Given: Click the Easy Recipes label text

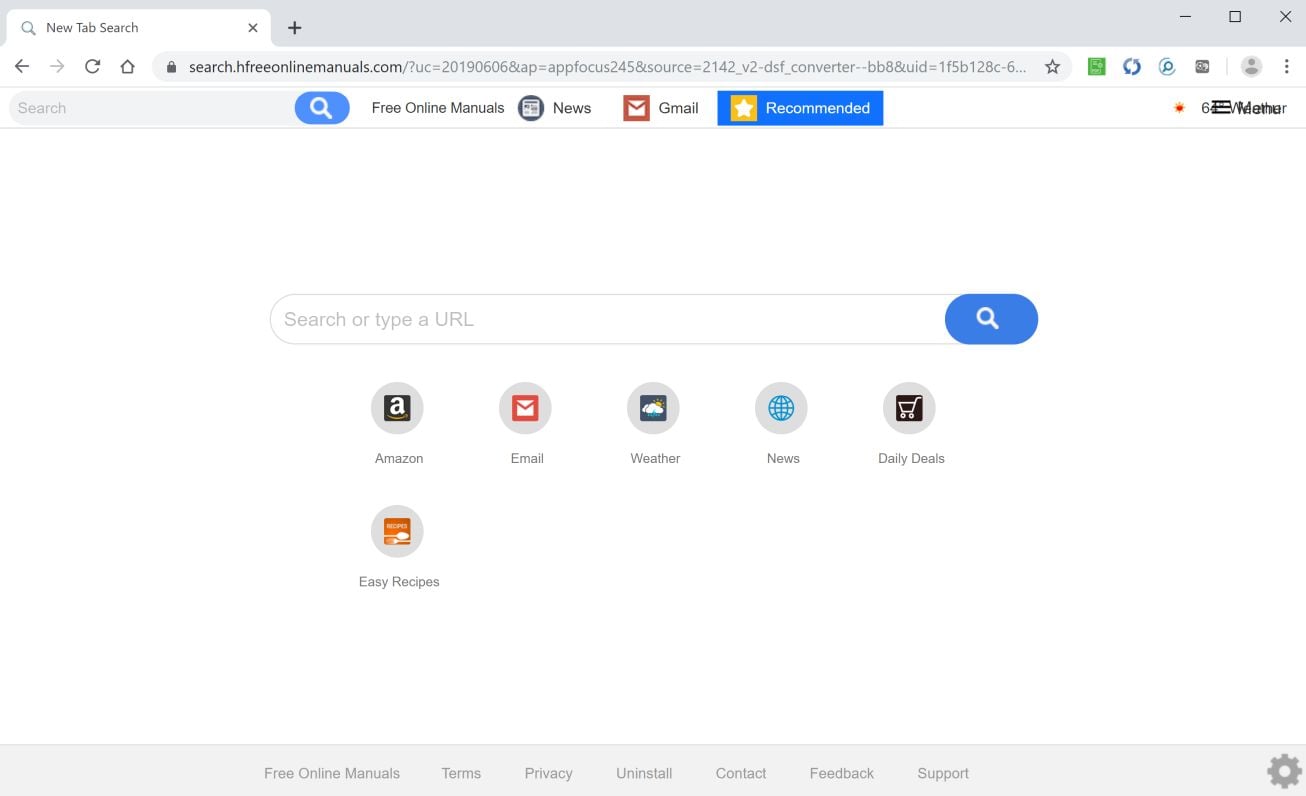Looking at the screenshot, I should tap(399, 581).
